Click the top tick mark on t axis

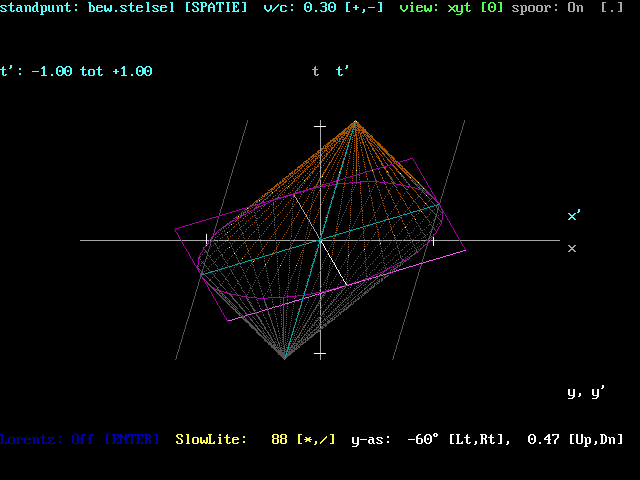320,126
